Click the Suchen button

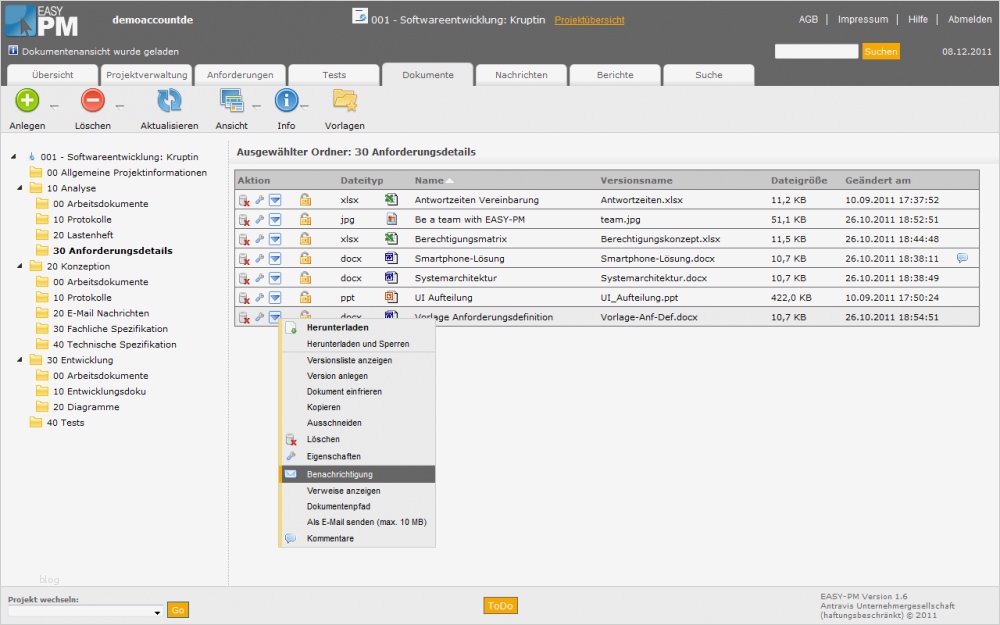coord(881,52)
